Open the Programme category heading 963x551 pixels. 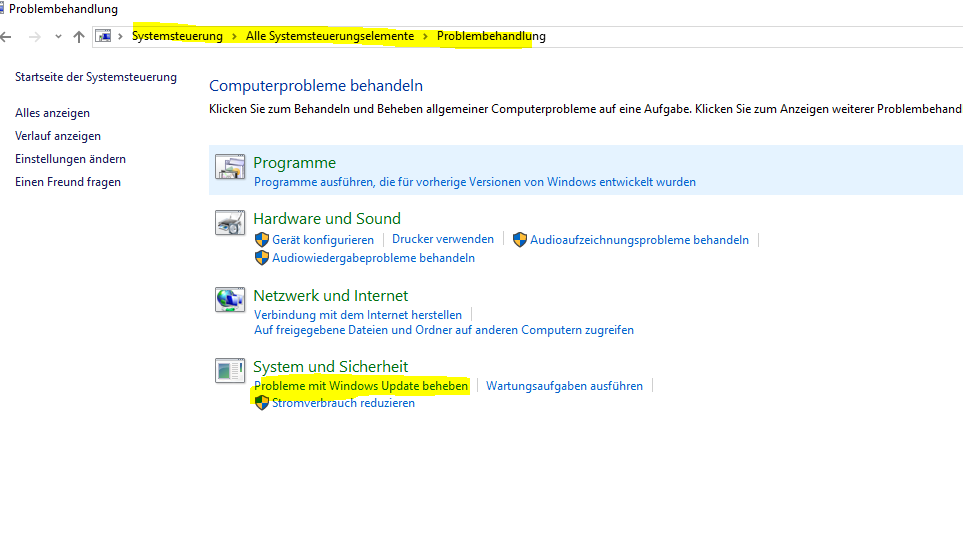click(x=295, y=163)
